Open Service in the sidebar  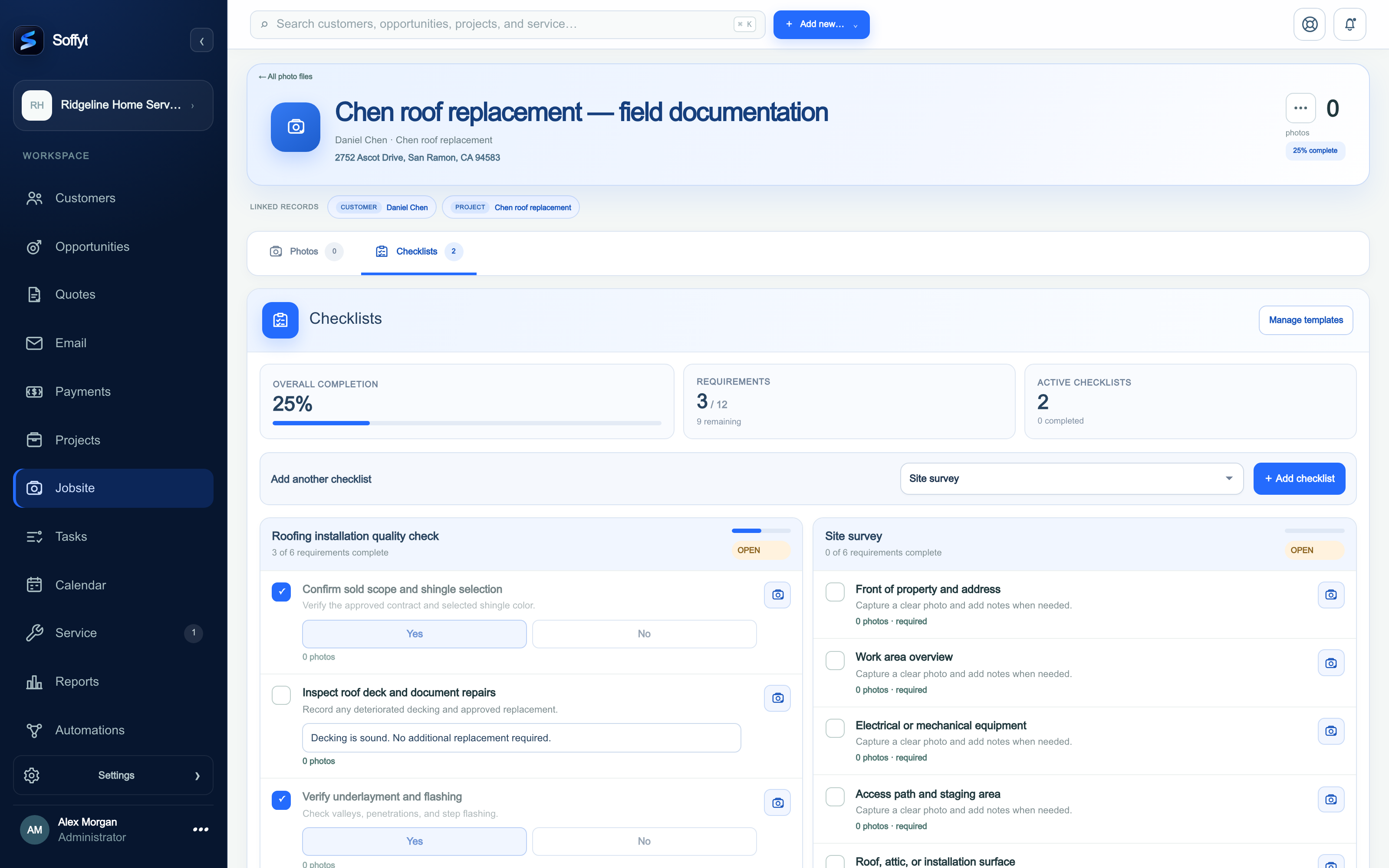[113, 633]
